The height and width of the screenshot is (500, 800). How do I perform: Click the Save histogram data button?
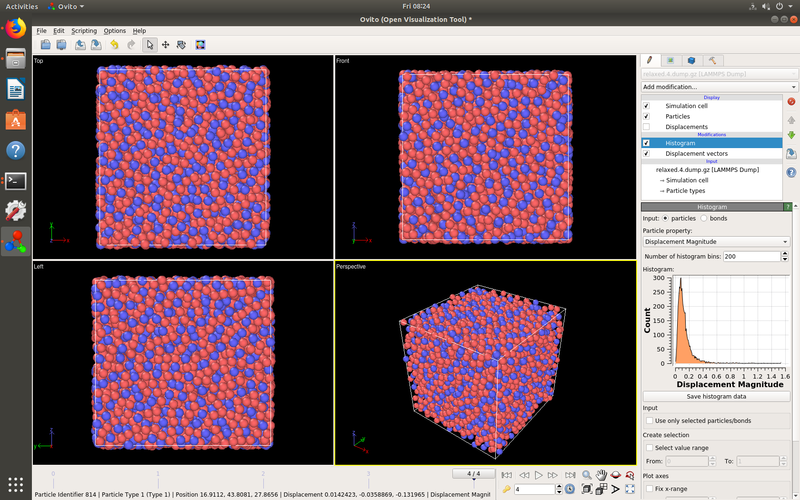click(716, 396)
